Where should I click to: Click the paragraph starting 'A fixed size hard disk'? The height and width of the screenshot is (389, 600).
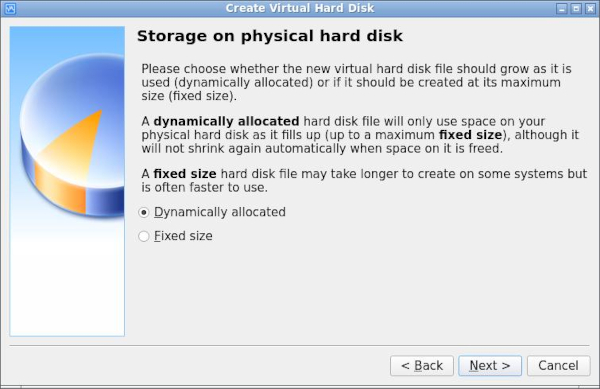pyautogui.click(x=364, y=181)
